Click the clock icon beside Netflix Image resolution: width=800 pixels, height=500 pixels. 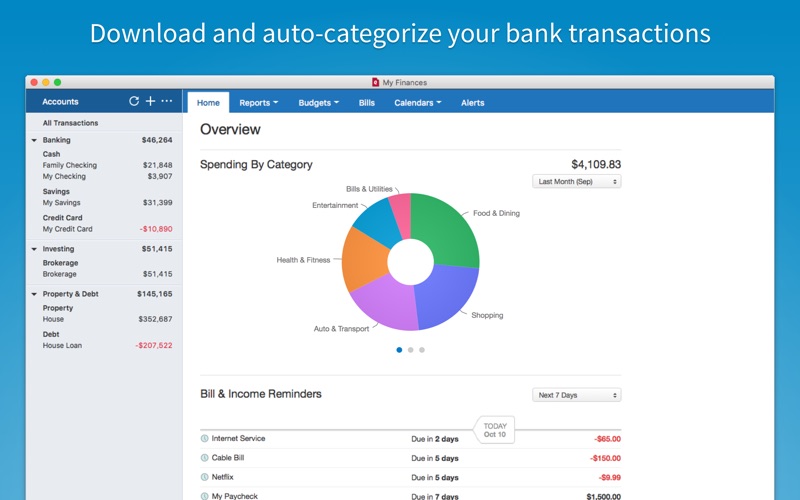tap(205, 477)
